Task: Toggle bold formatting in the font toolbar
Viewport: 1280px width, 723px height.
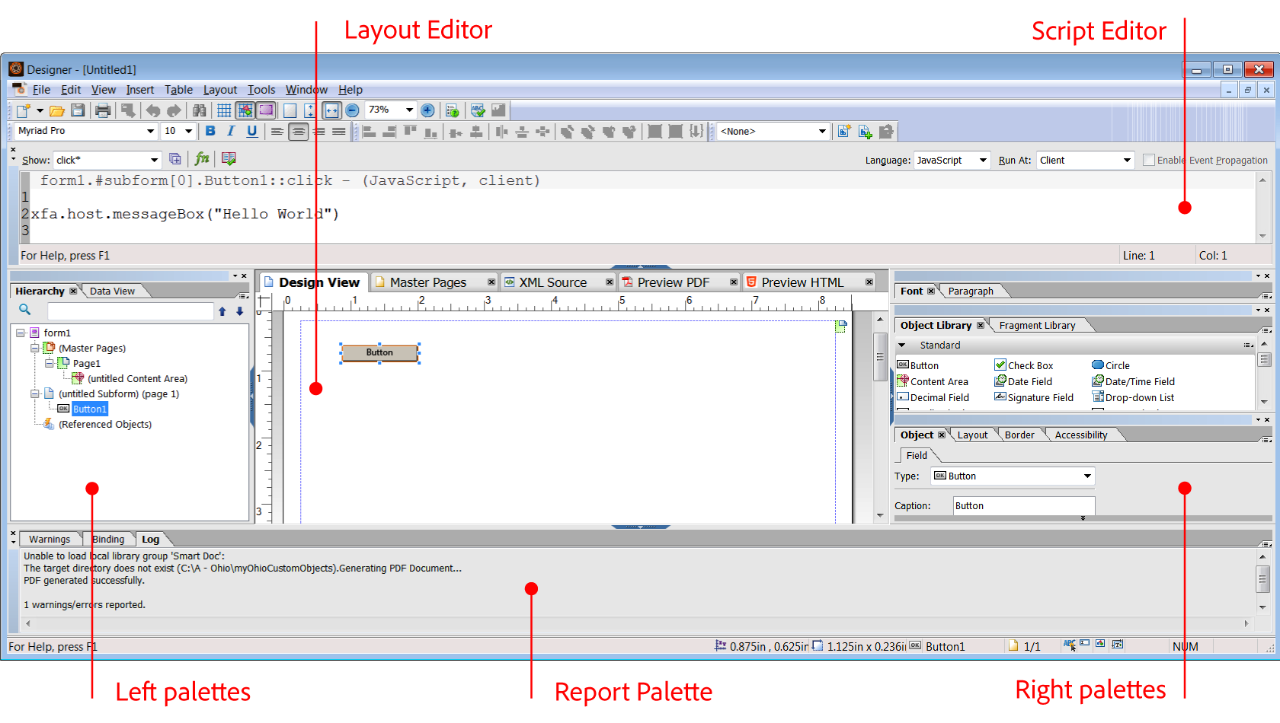Action: tap(211, 131)
